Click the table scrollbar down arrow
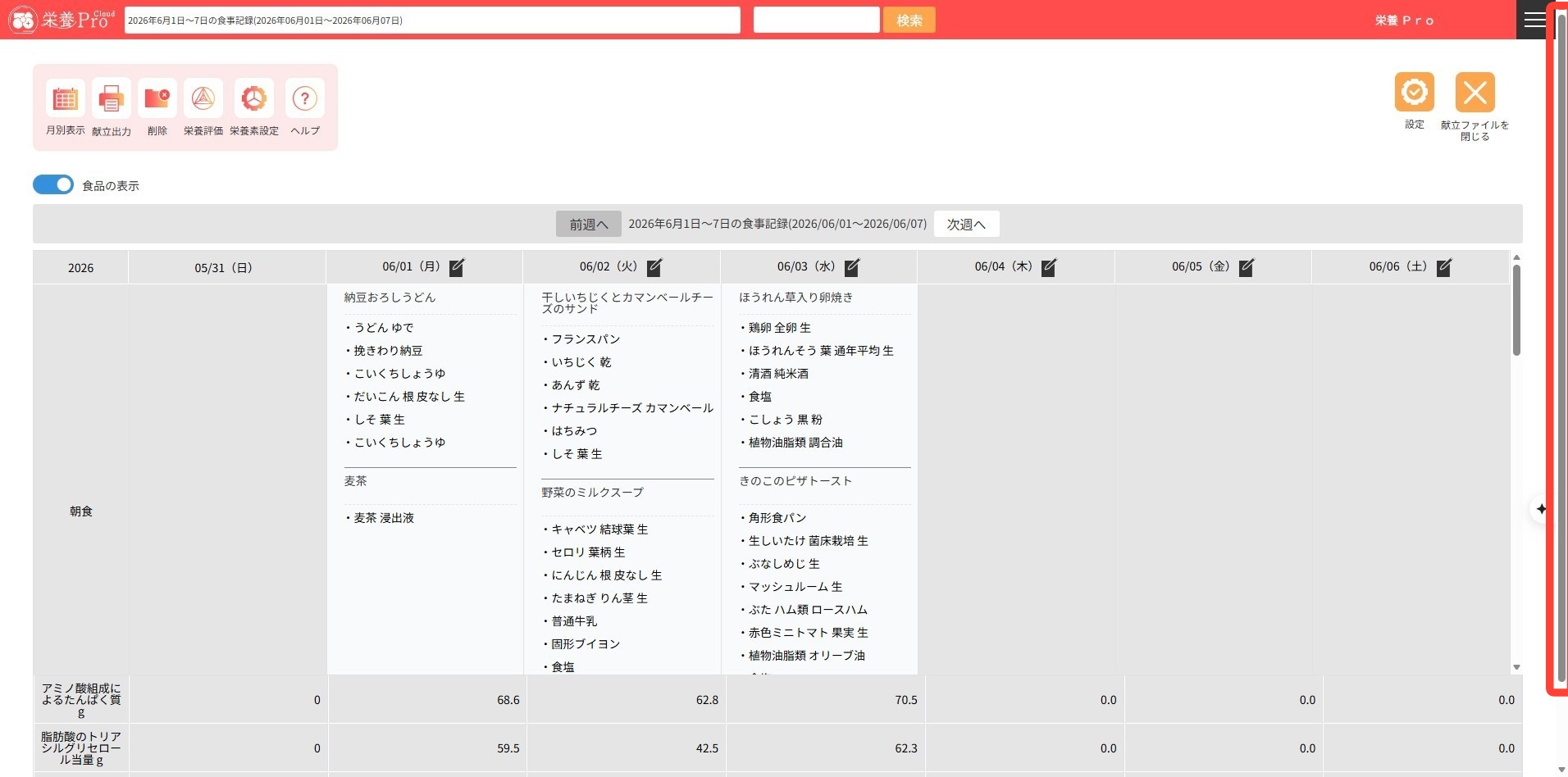1568x777 pixels. [x=1516, y=667]
